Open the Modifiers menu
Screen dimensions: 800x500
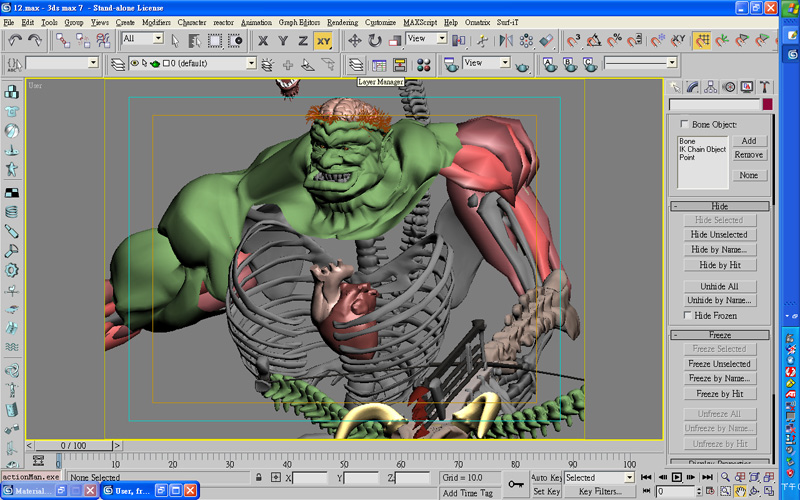pyautogui.click(x=156, y=22)
